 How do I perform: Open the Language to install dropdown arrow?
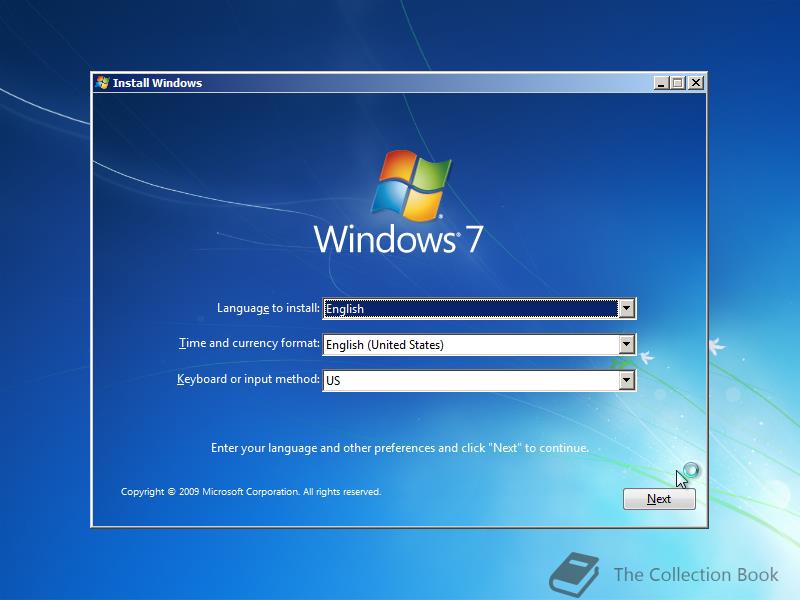[627, 309]
